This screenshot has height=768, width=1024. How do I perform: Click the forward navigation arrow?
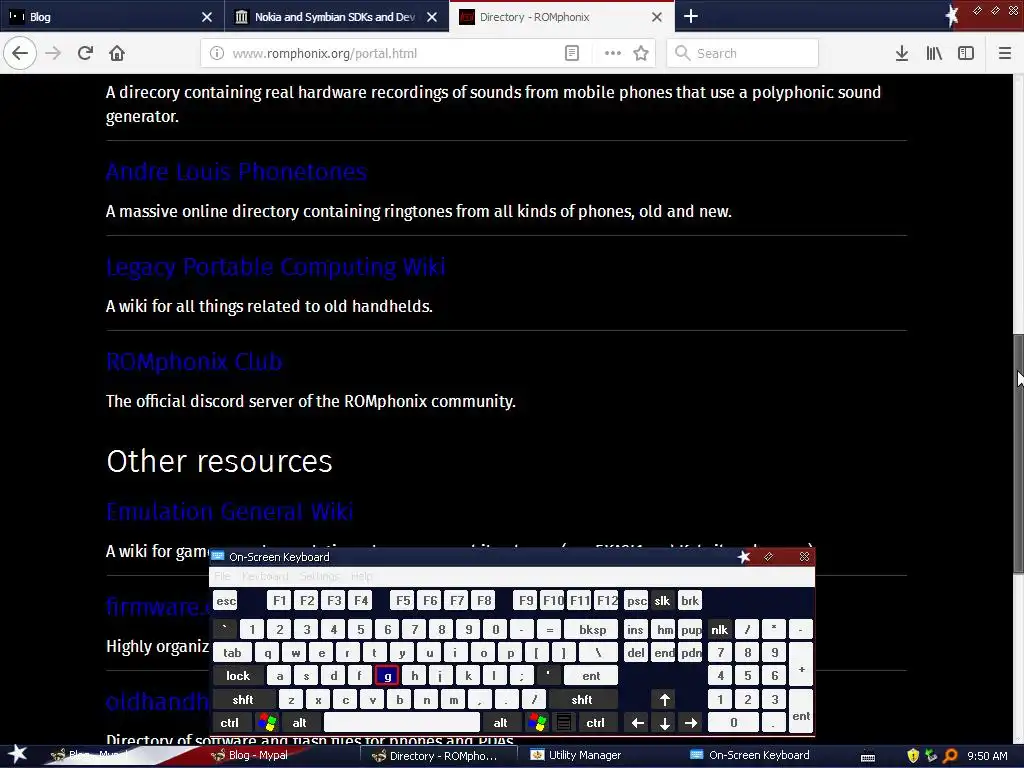(x=53, y=53)
